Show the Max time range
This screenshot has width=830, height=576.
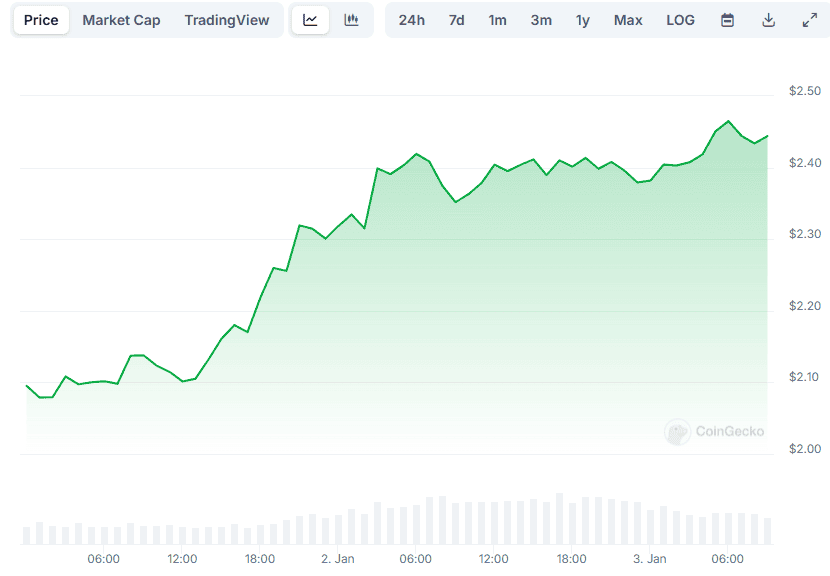[x=628, y=20]
